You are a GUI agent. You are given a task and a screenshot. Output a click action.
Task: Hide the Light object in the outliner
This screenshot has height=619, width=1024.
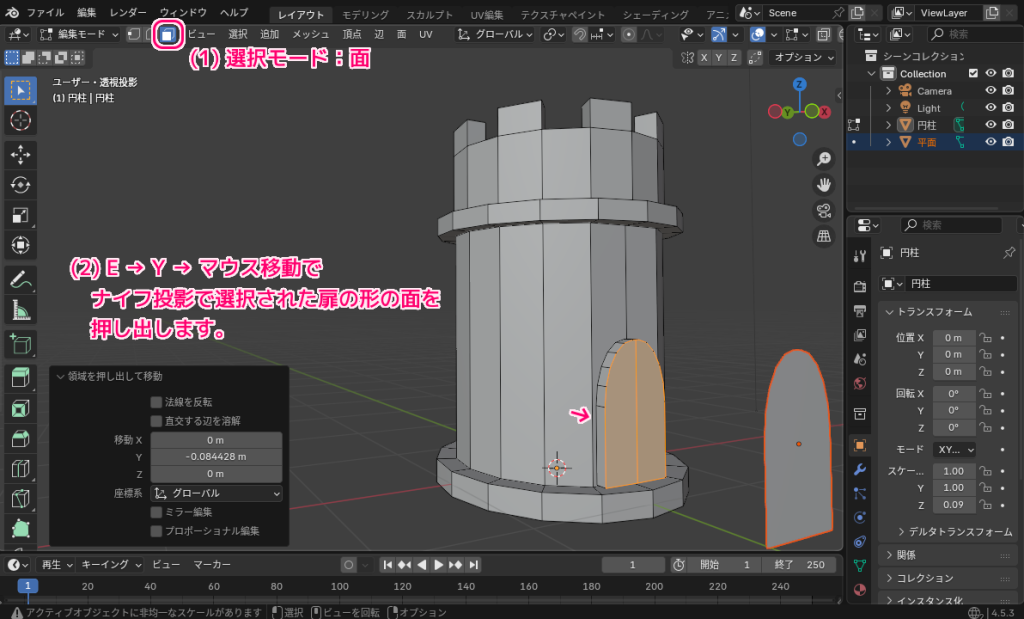point(991,107)
